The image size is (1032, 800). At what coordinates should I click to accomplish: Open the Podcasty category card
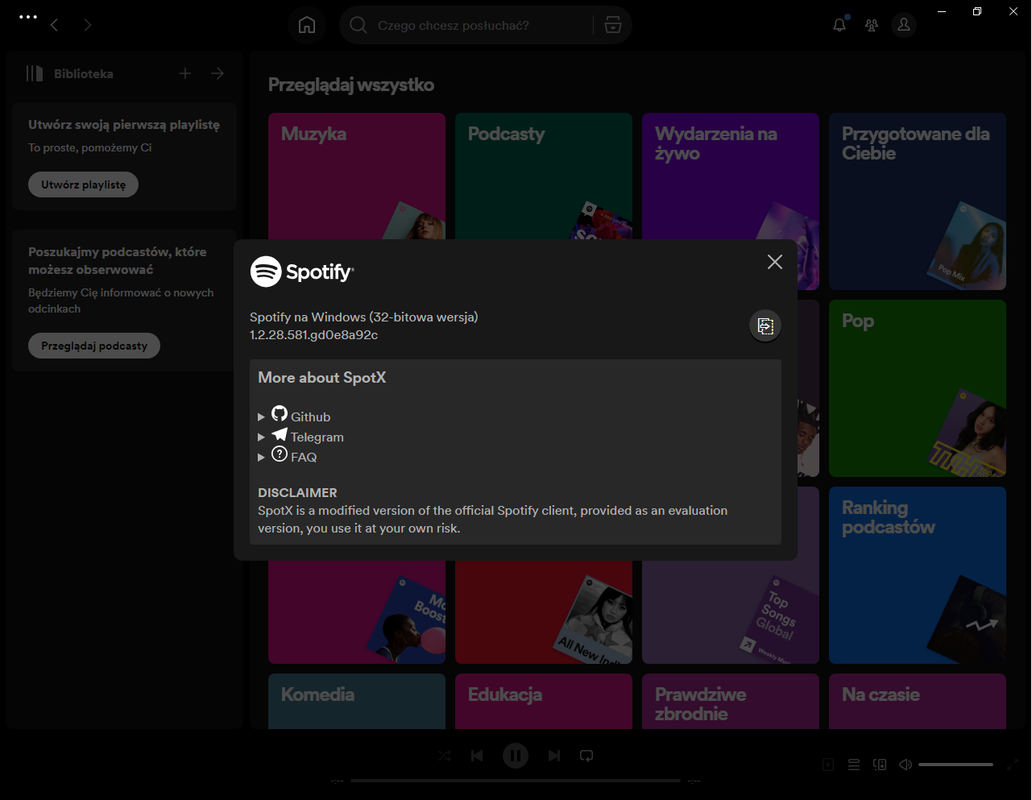(x=543, y=176)
